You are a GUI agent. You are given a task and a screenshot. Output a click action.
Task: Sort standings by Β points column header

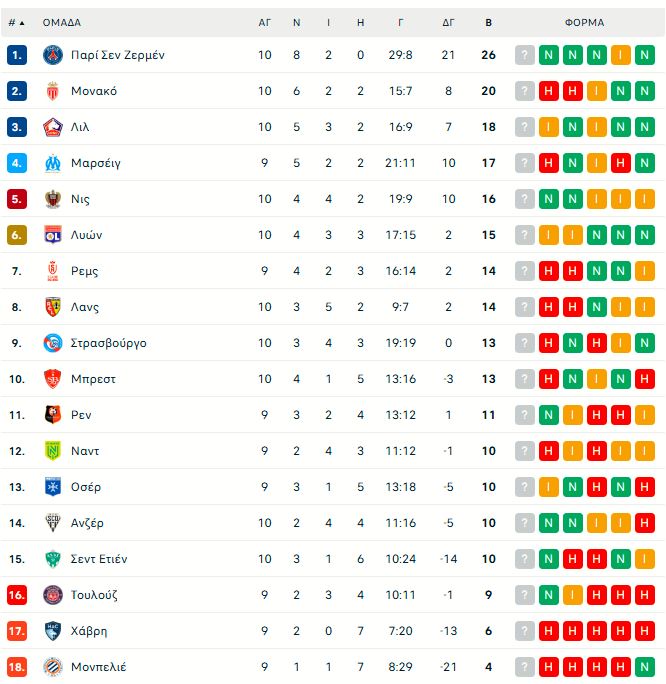[x=488, y=22]
